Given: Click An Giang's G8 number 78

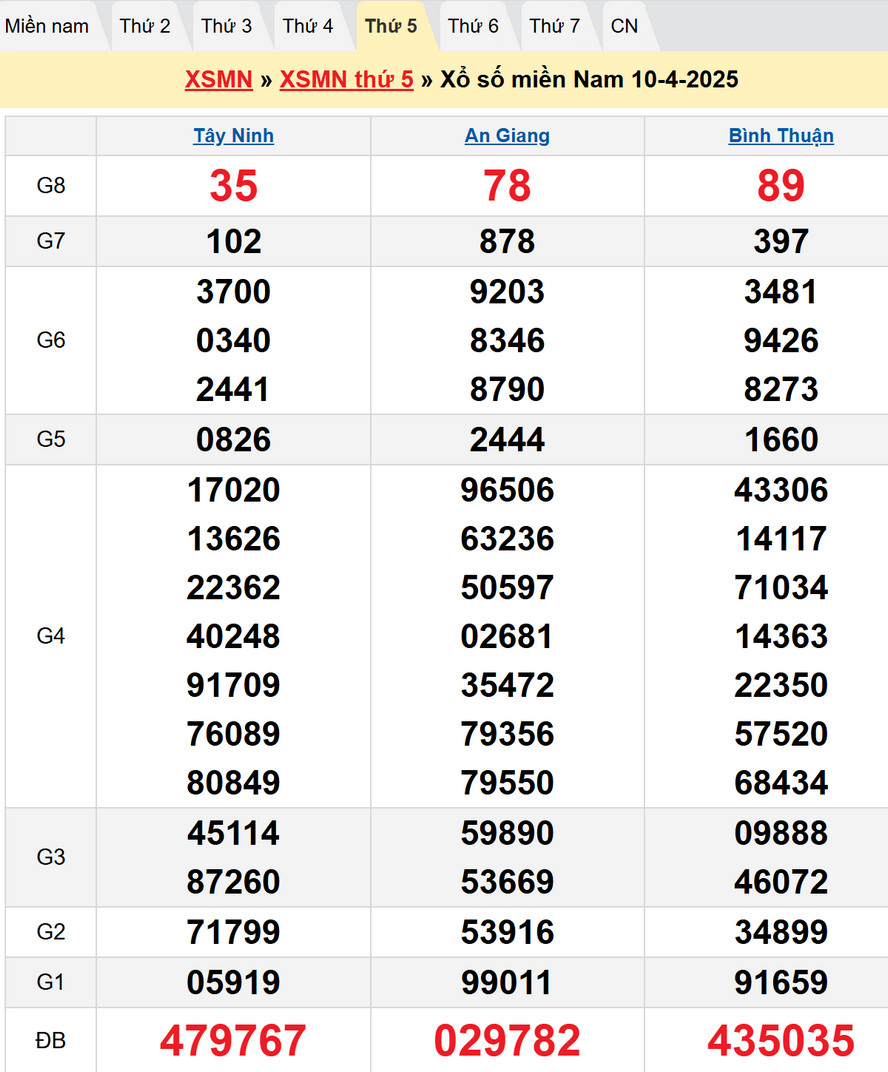Looking at the screenshot, I should point(507,186).
